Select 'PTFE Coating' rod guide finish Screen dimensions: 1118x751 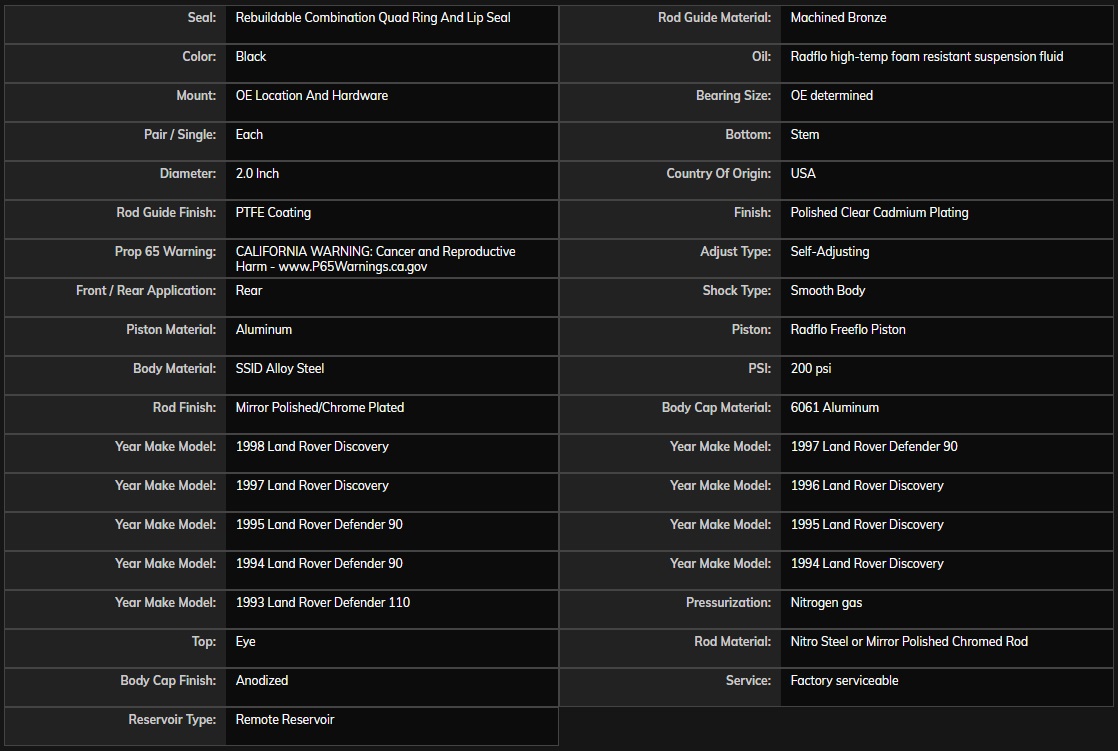pos(273,213)
